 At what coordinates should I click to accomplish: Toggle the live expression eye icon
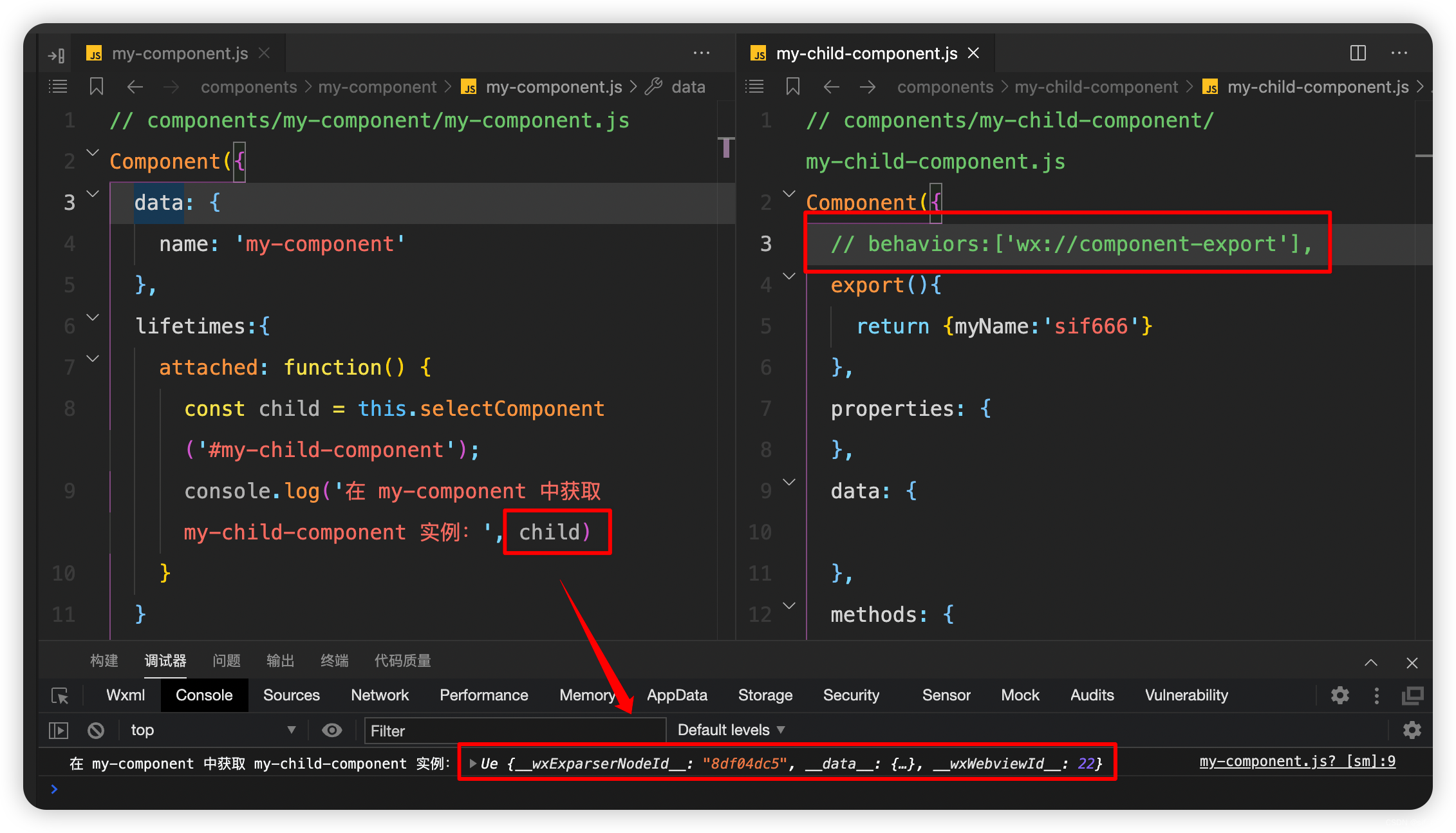(x=332, y=730)
